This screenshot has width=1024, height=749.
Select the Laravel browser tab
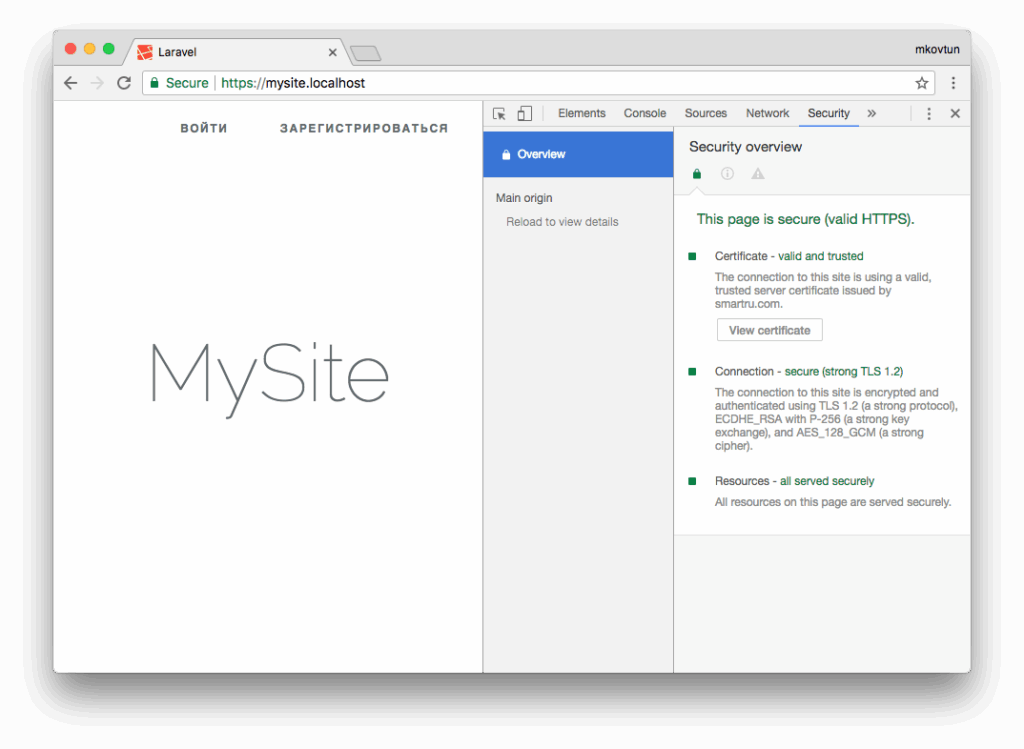[237, 52]
